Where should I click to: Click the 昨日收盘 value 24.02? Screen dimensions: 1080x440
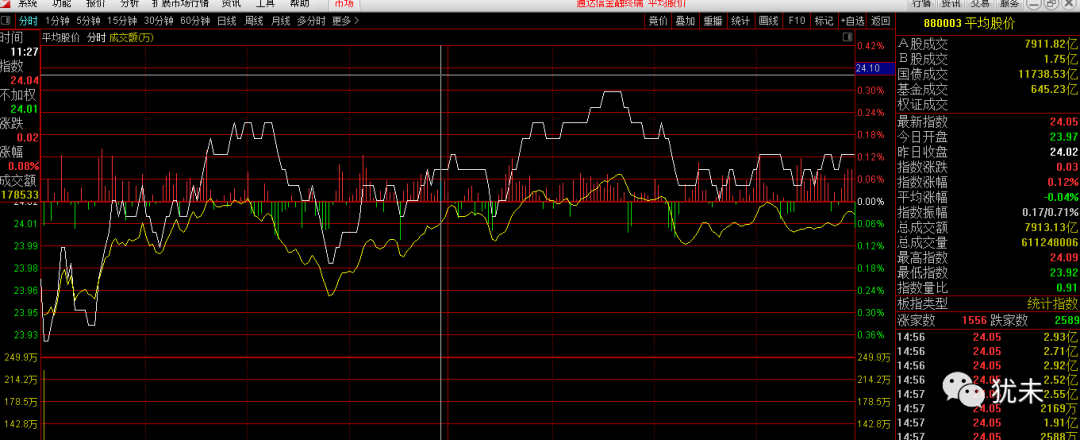[1063, 152]
